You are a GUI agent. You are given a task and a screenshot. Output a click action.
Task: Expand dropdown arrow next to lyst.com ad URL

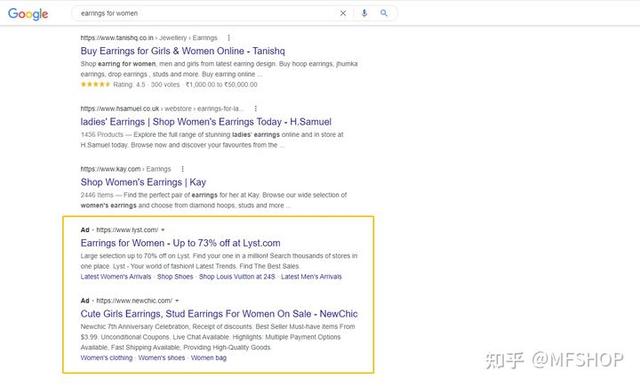163,230
